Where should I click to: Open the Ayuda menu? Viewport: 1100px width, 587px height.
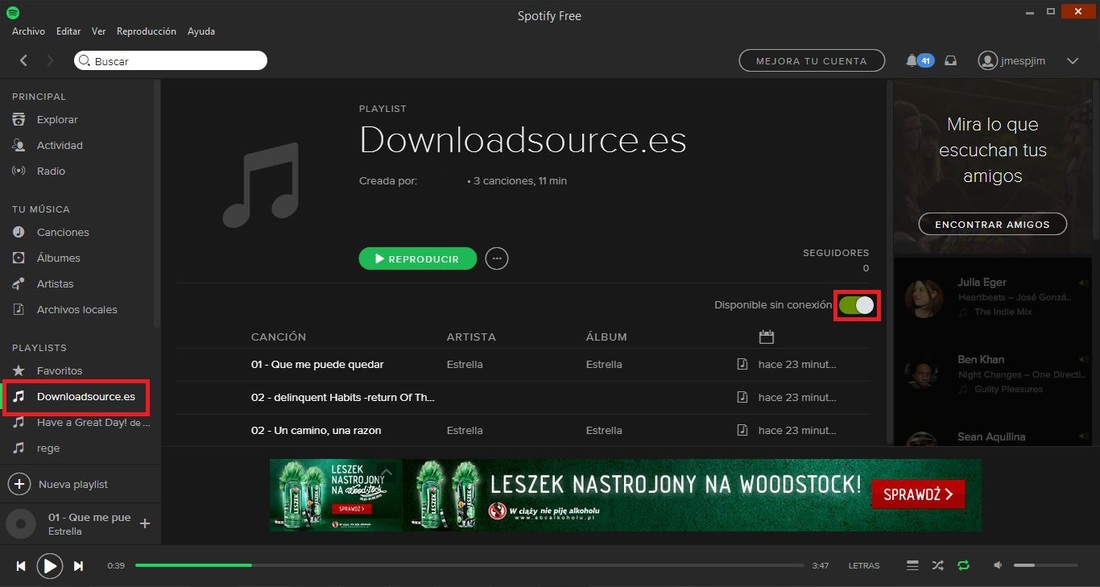(201, 32)
